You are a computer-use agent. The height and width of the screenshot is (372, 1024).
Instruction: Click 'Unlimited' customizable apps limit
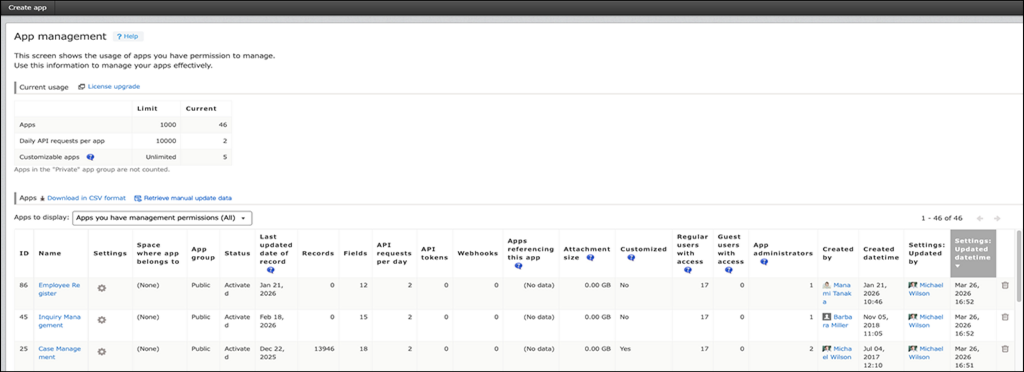point(162,157)
